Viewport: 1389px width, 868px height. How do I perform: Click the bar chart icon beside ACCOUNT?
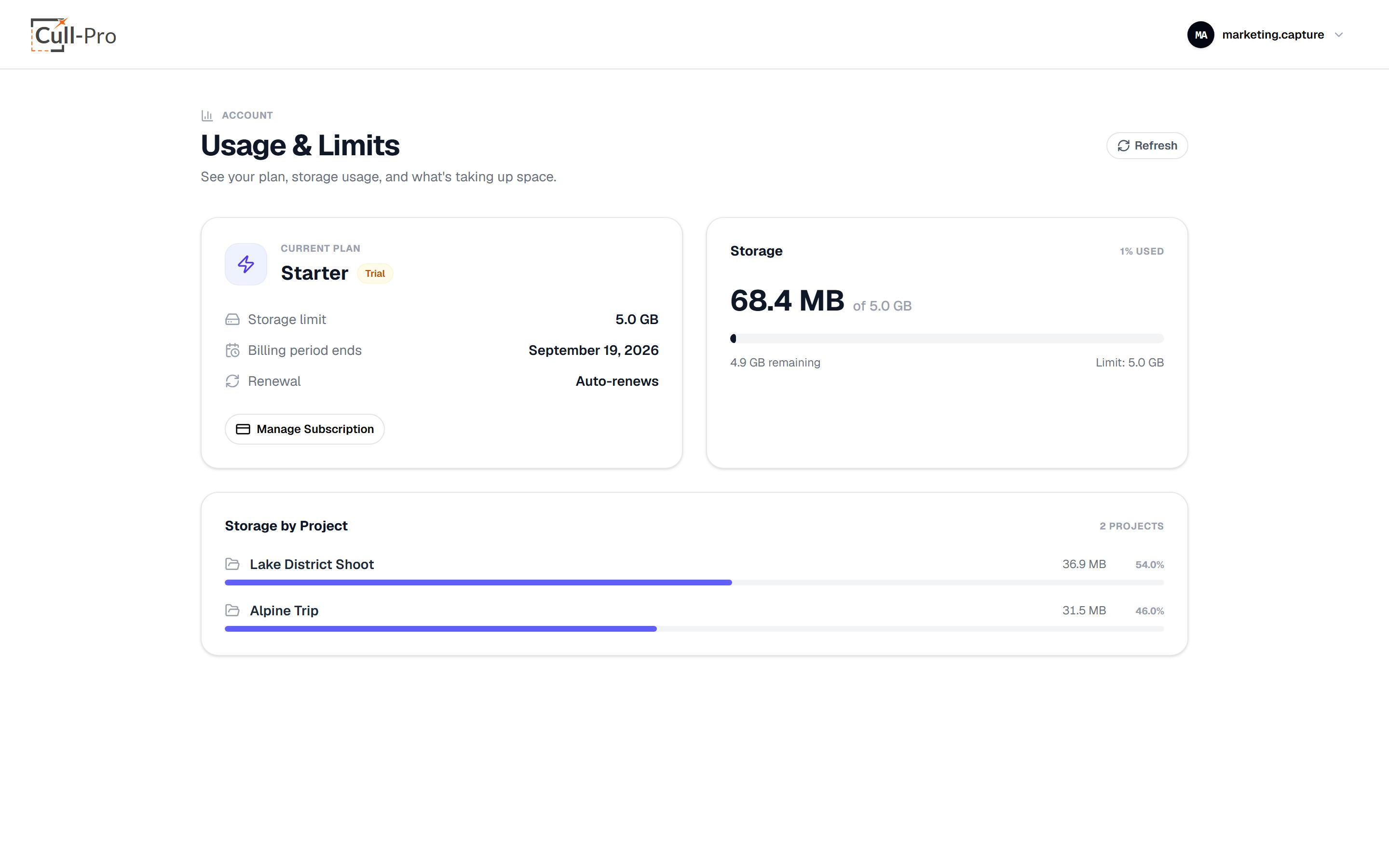tap(207, 115)
